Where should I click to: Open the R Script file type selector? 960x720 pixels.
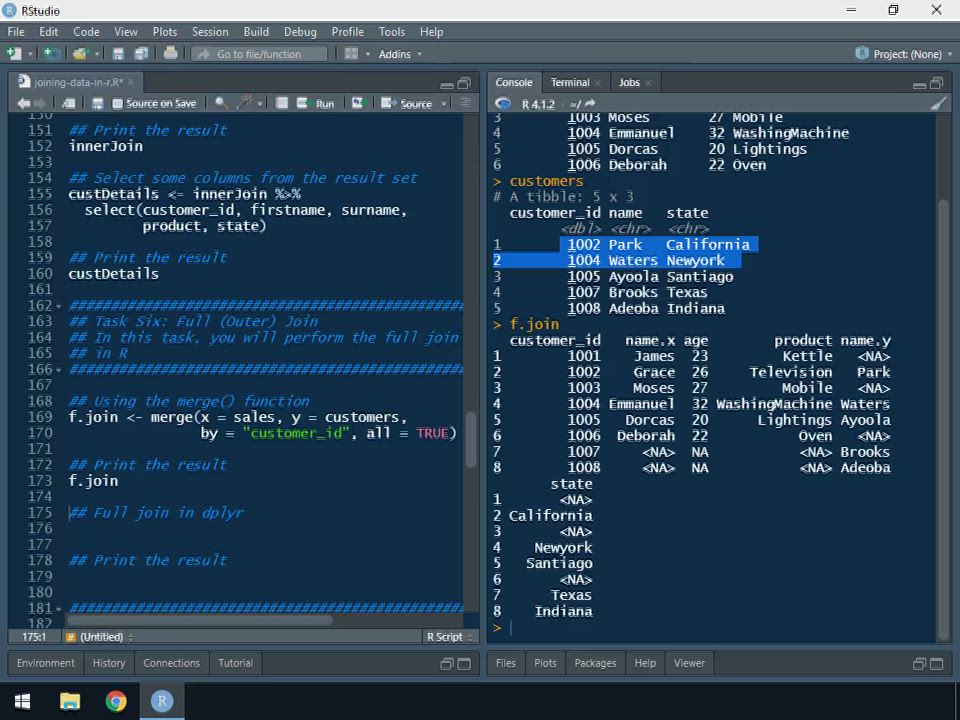pos(447,637)
